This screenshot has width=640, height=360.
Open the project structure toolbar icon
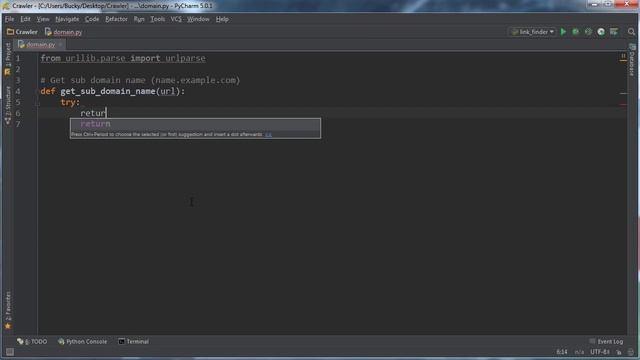click(613, 32)
